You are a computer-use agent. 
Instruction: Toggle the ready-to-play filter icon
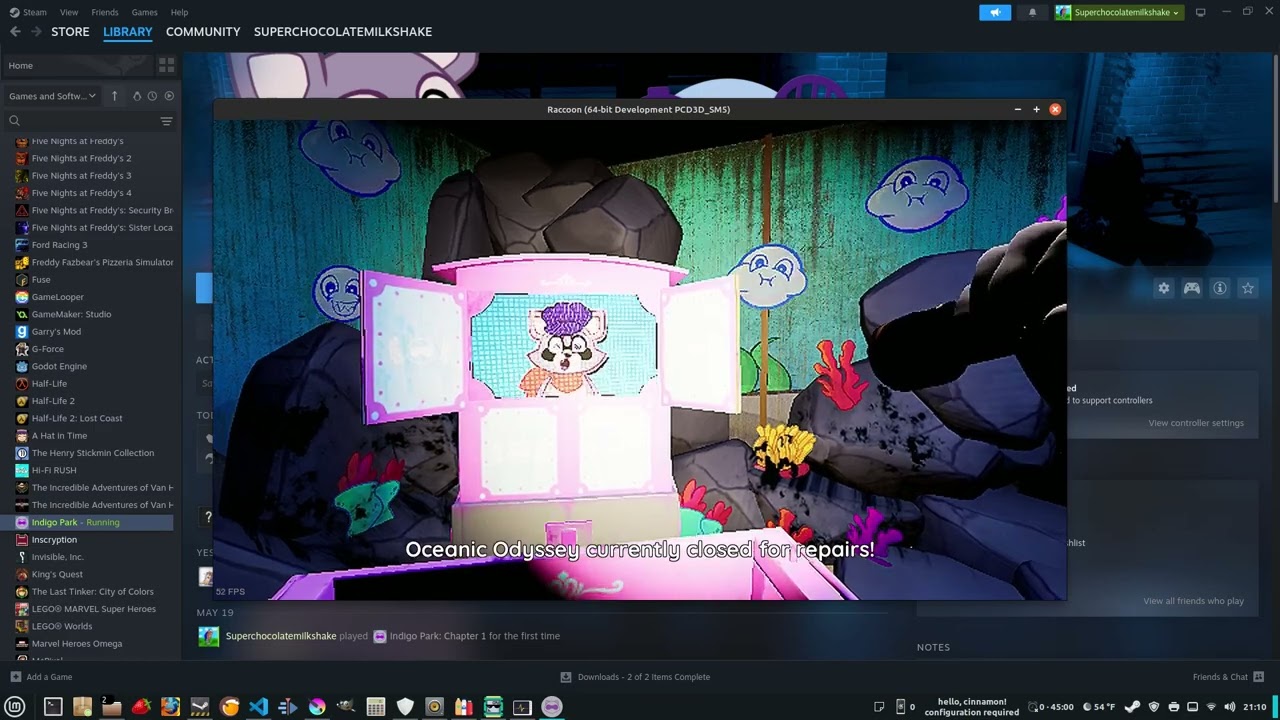pyautogui.click(x=169, y=96)
